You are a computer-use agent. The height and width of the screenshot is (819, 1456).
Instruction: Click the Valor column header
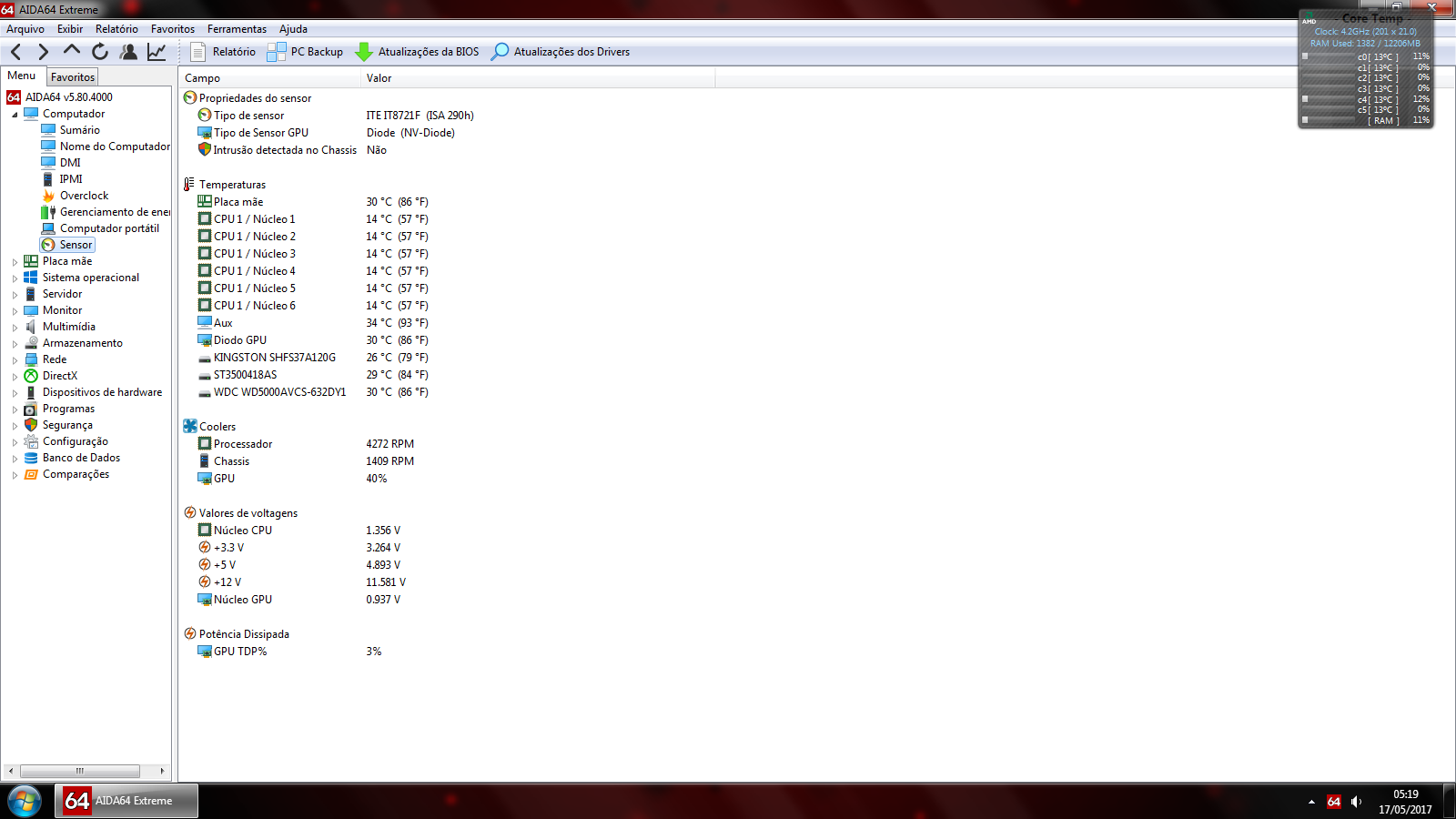pyautogui.click(x=538, y=78)
